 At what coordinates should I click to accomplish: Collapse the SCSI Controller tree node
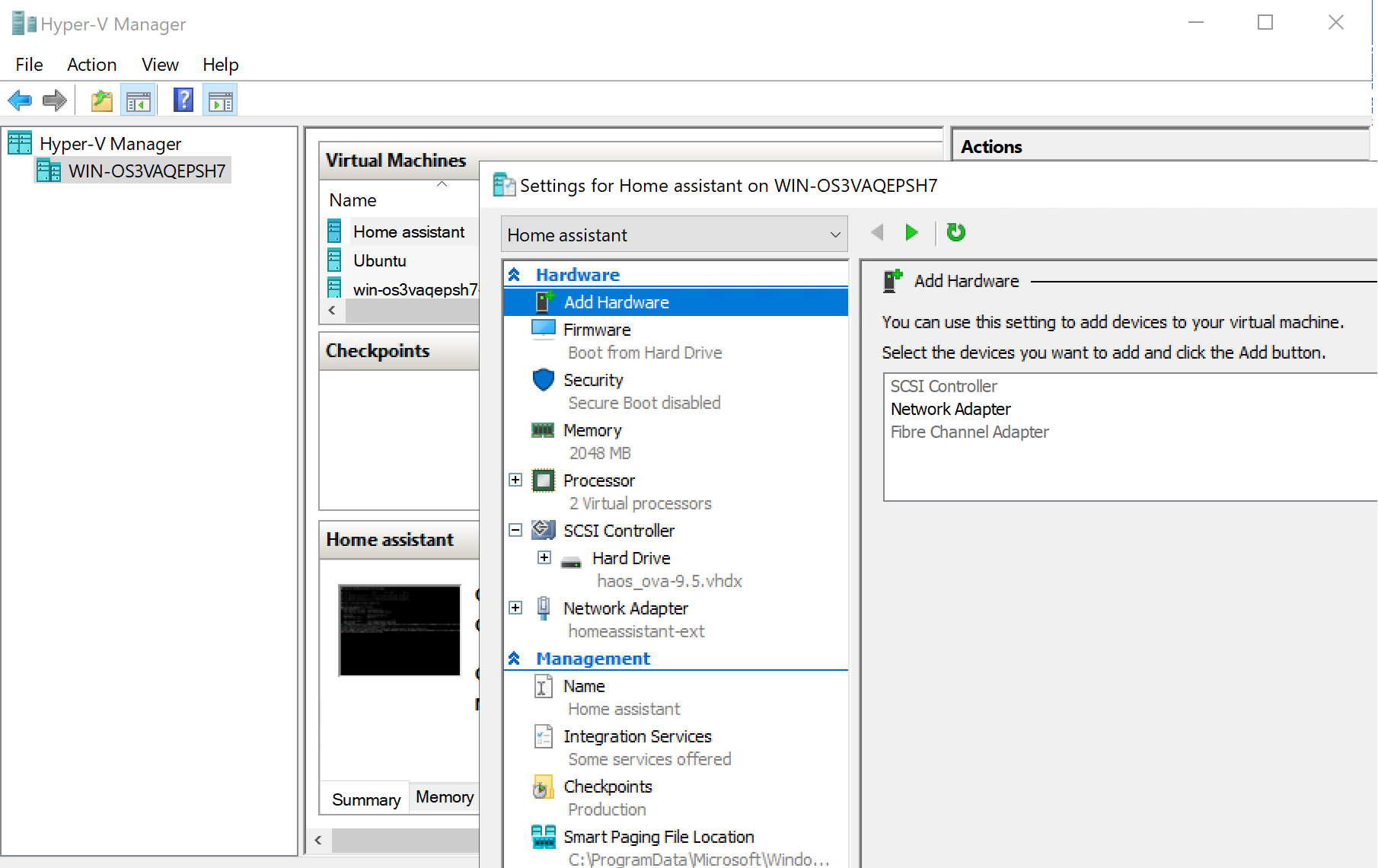tap(515, 530)
